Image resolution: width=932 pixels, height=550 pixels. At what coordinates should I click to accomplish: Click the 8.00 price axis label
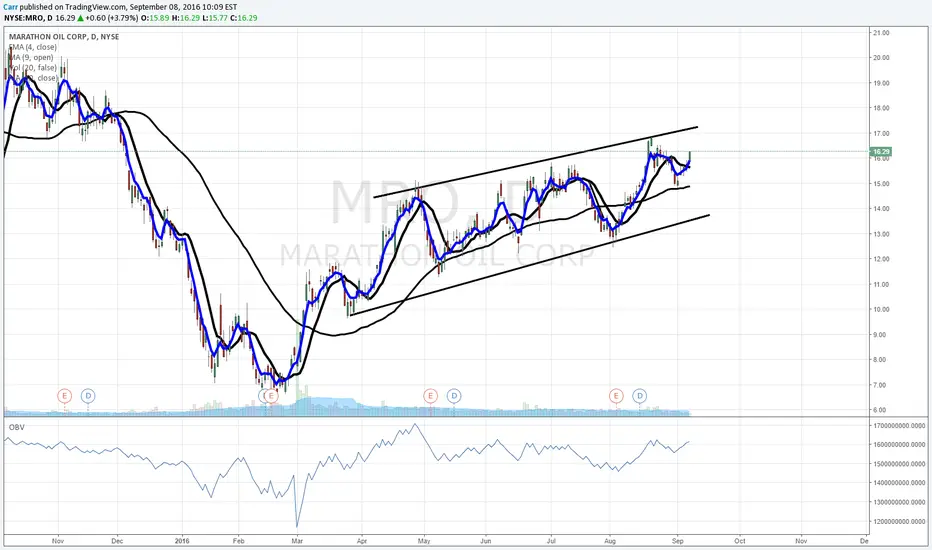click(881, 360)
